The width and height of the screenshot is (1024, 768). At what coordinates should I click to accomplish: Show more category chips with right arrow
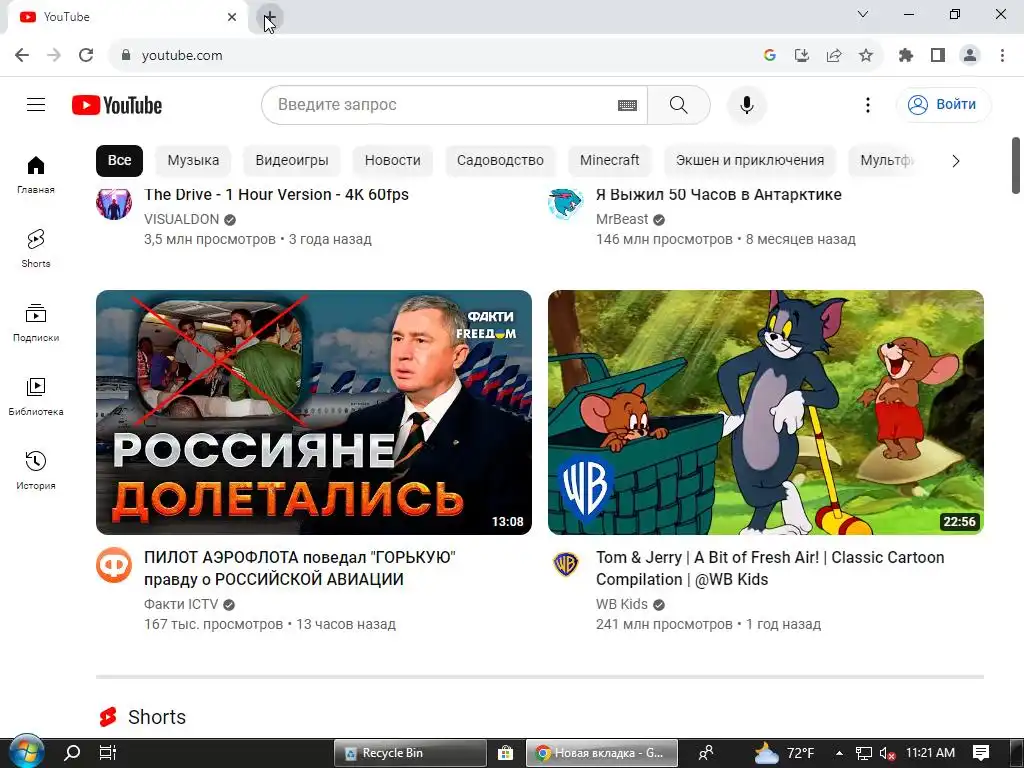point(955,161)
